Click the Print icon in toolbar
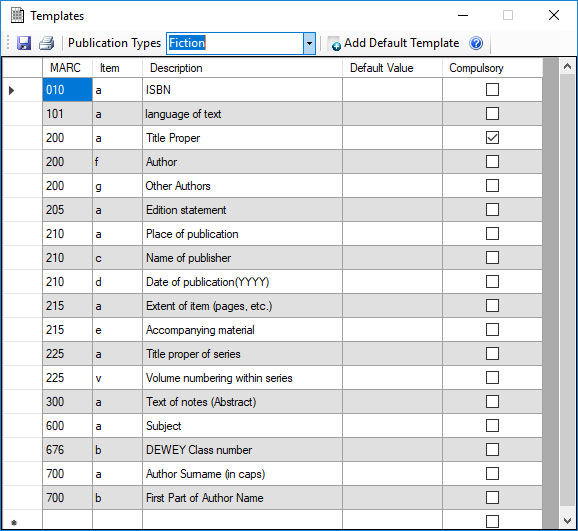Screen dimensions: 578x531 point(47,43)
